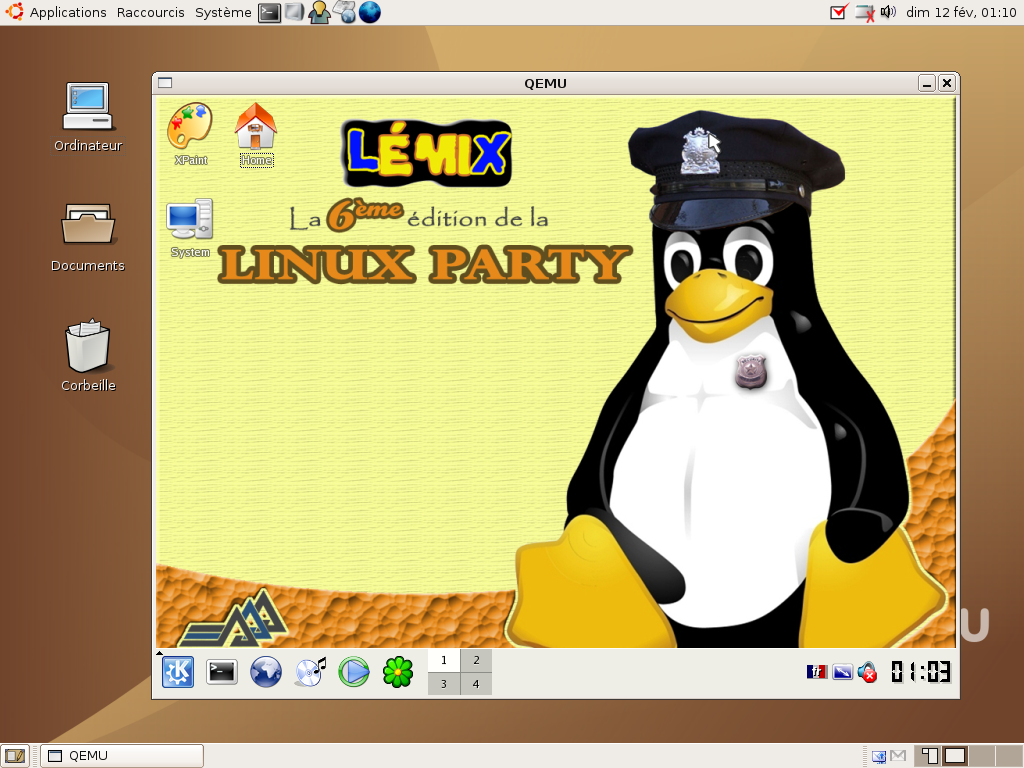Open the QEMU window menu button
Viewport: 1024px width, 768px height.
(165, 83)
